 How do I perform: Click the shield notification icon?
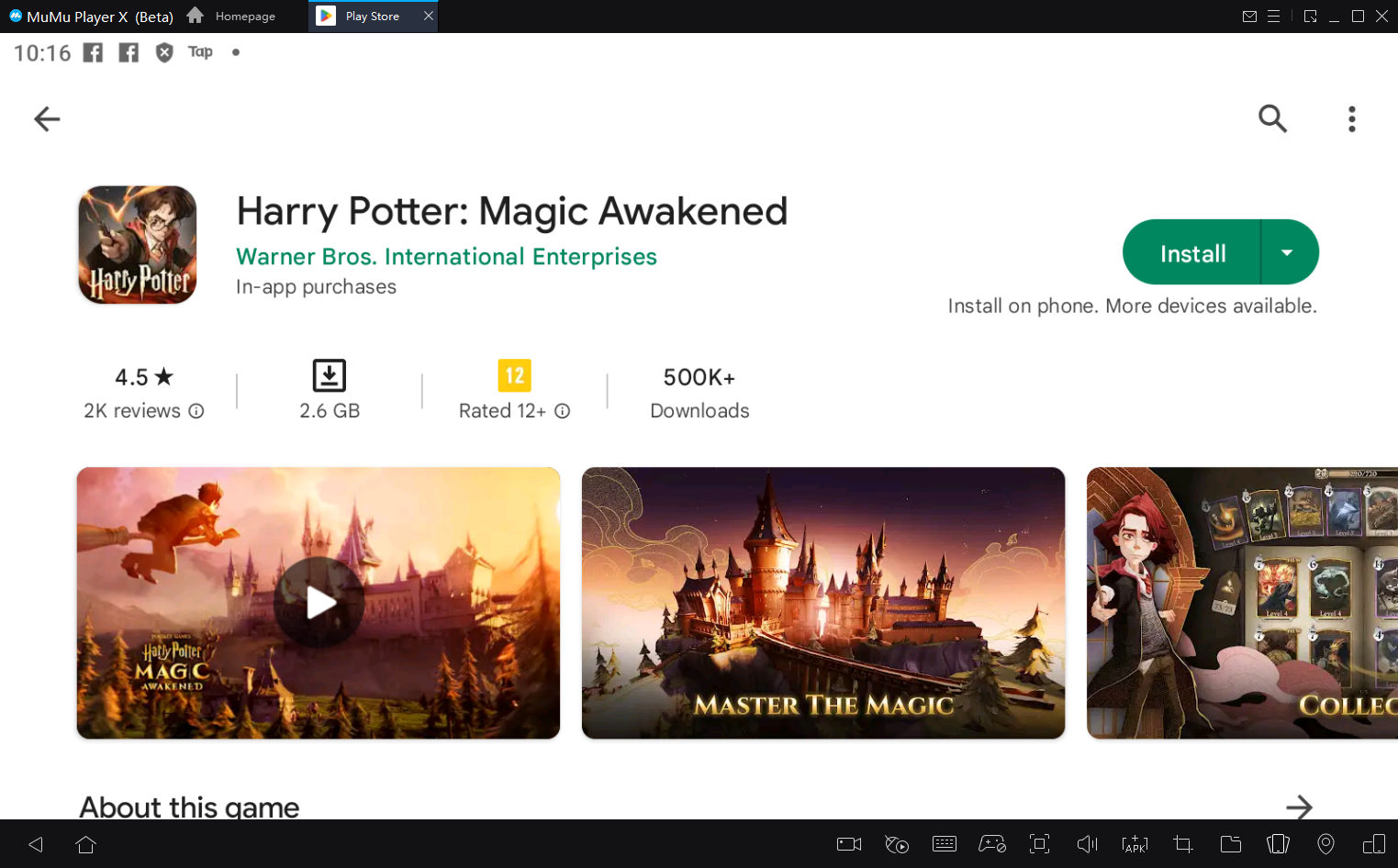coord(164,52)
